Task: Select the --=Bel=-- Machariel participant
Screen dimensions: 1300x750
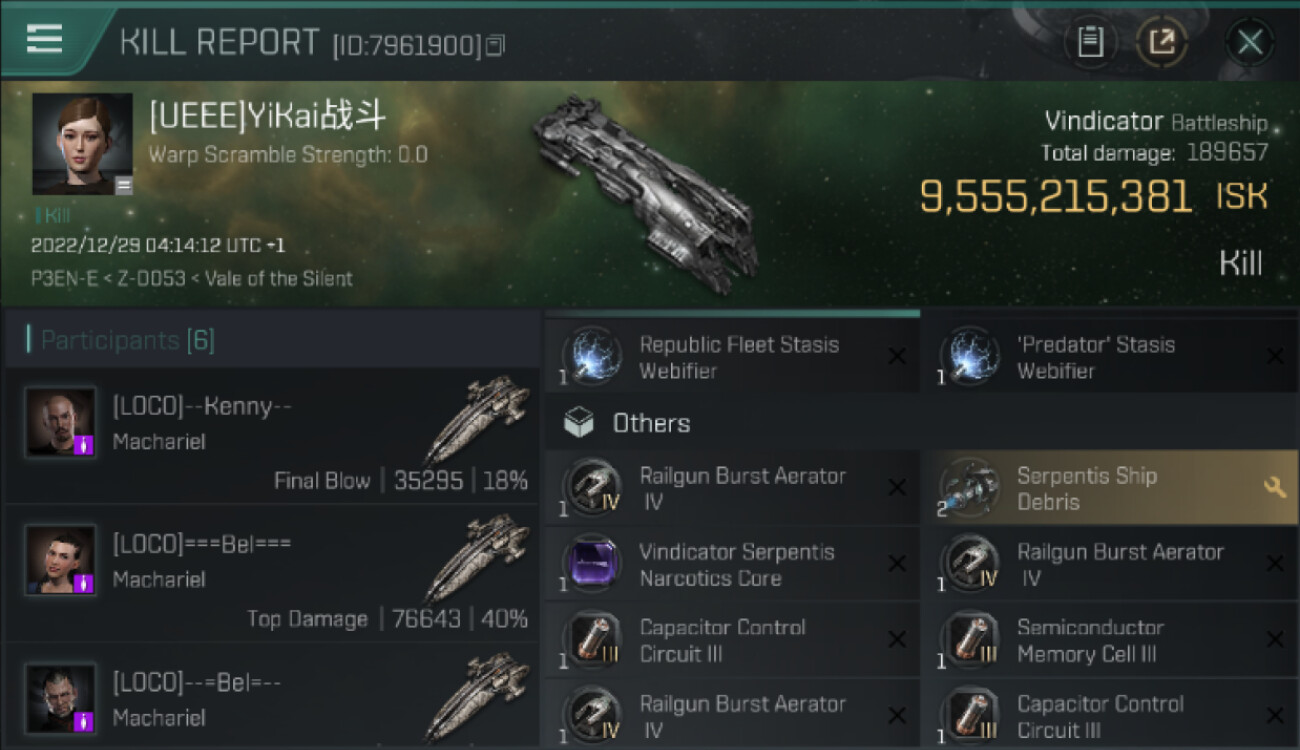Action: click(x=272, y=697)
